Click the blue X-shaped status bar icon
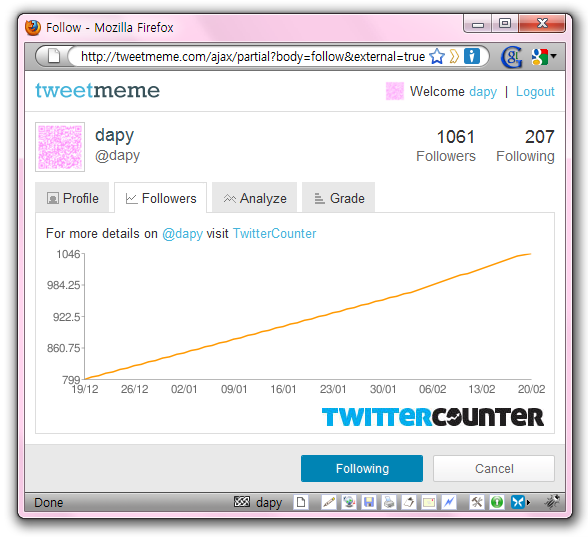Screen dimensions: 588x537 click(518, 502)
